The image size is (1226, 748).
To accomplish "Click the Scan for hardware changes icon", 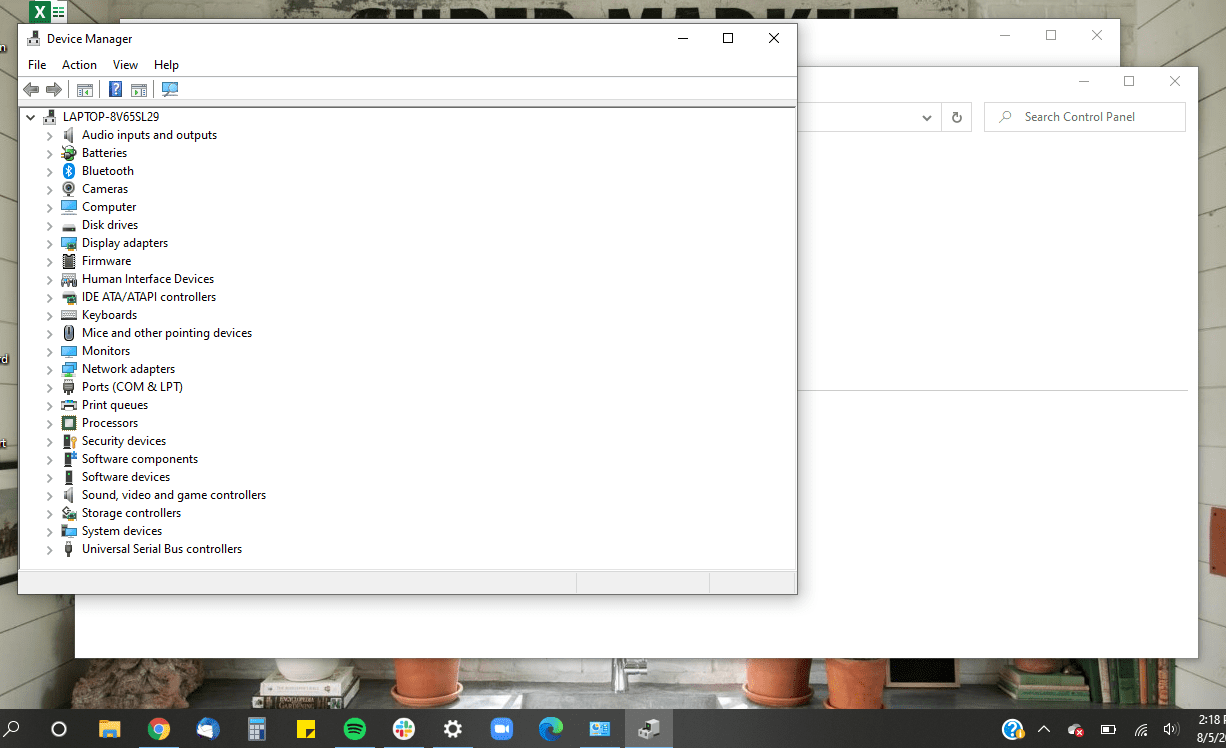I will tap(170, 89).
